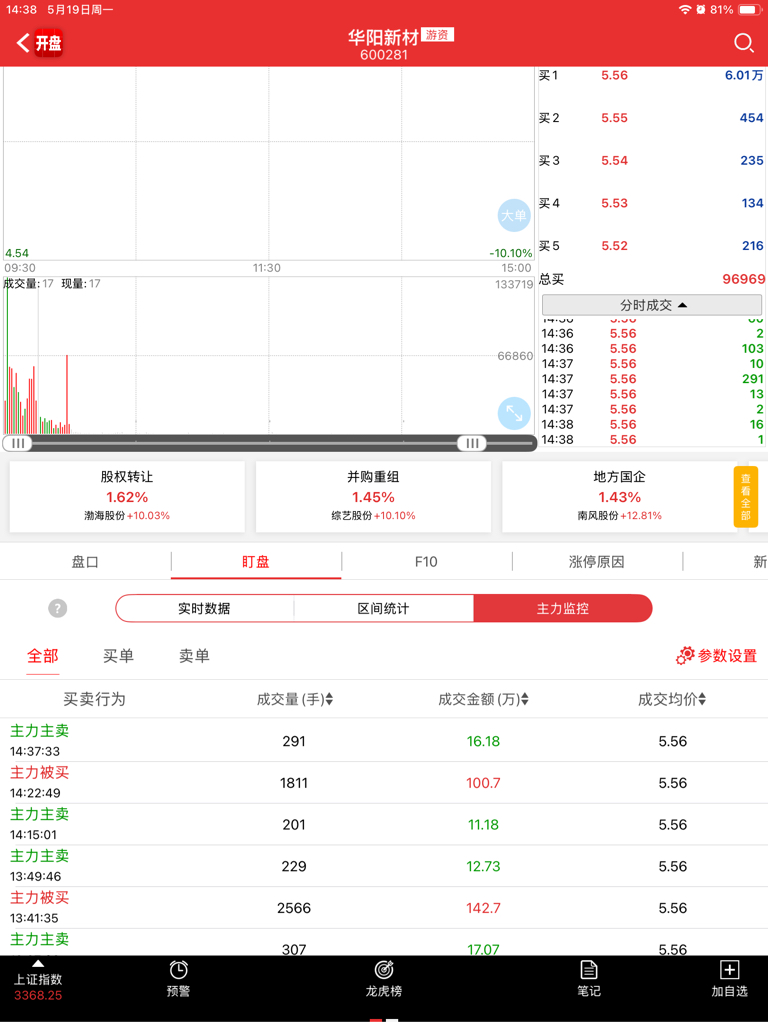
Task: Click right handle of chart range slider
Action: 472,443
